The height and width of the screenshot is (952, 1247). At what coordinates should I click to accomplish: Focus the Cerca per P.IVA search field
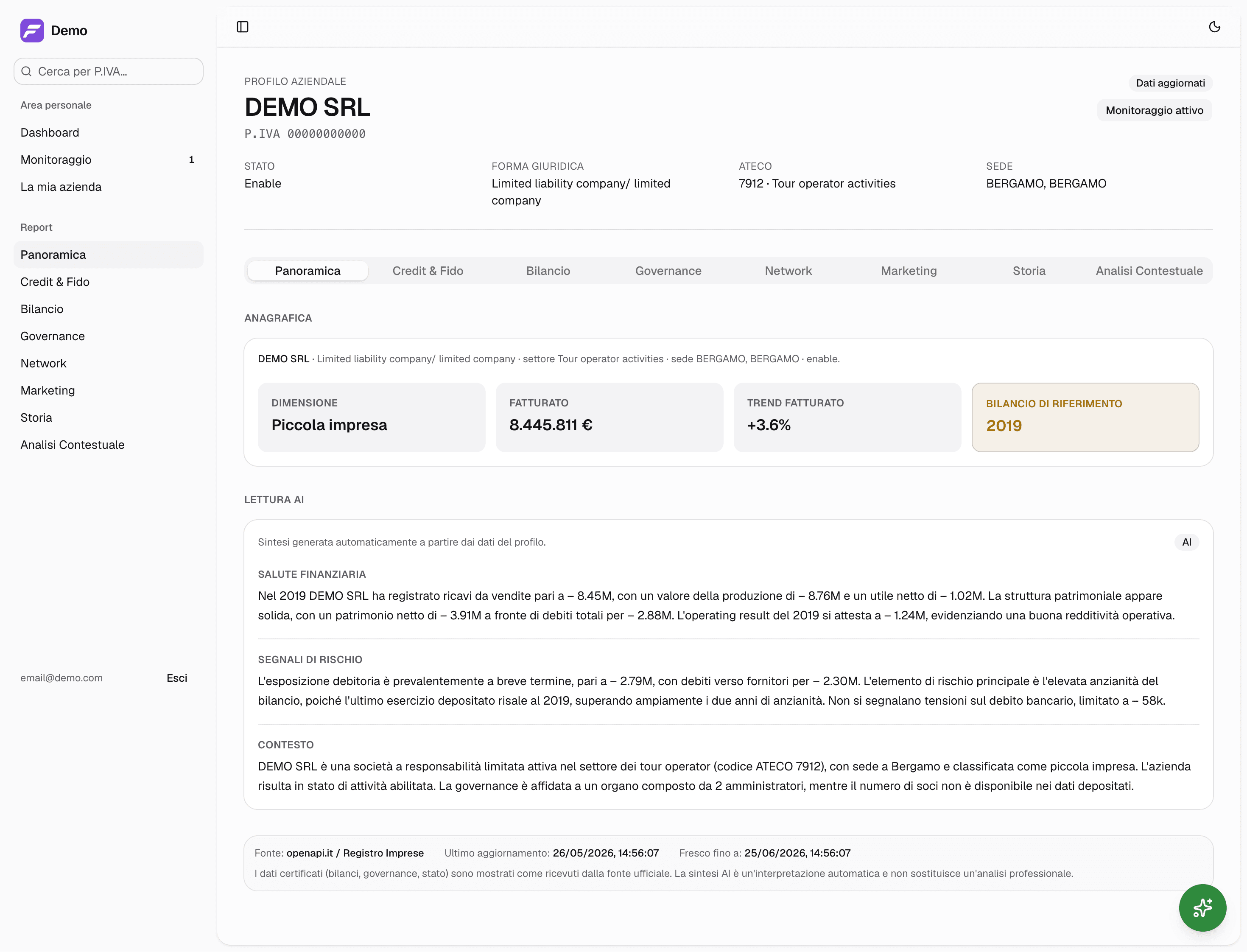click(x=109, y=71)
